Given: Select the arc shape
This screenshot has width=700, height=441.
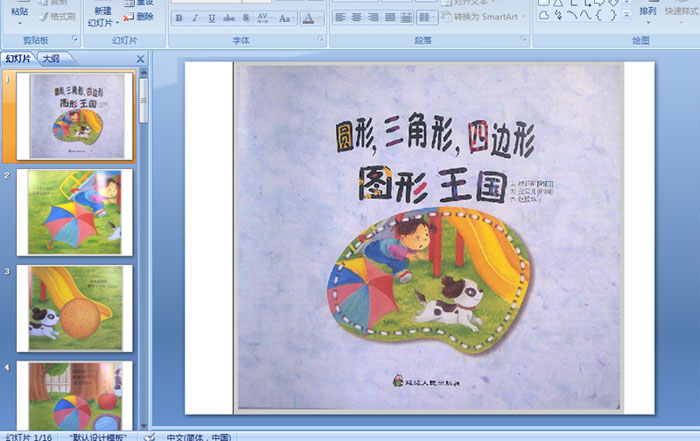Looking at the screenshot, I should point(572,15).
